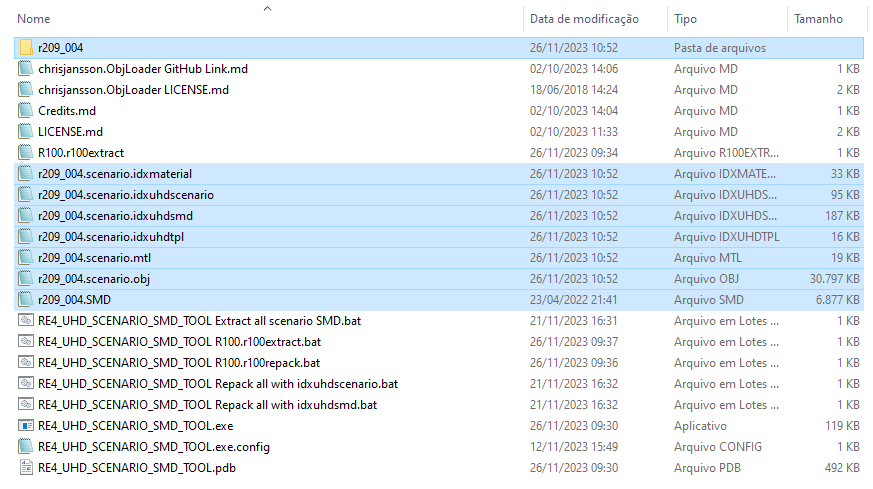Select r209_004.scenario.idxuhdtpl file name
This screenshot has height=489, width=873.
tap(111, 237)
